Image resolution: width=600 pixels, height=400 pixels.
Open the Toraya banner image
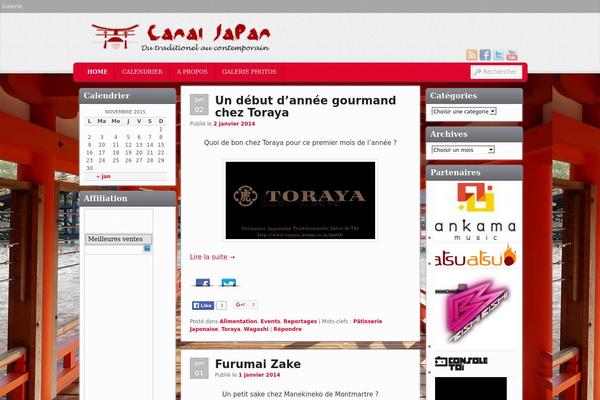pyautogui.click(x=300, y=200)
